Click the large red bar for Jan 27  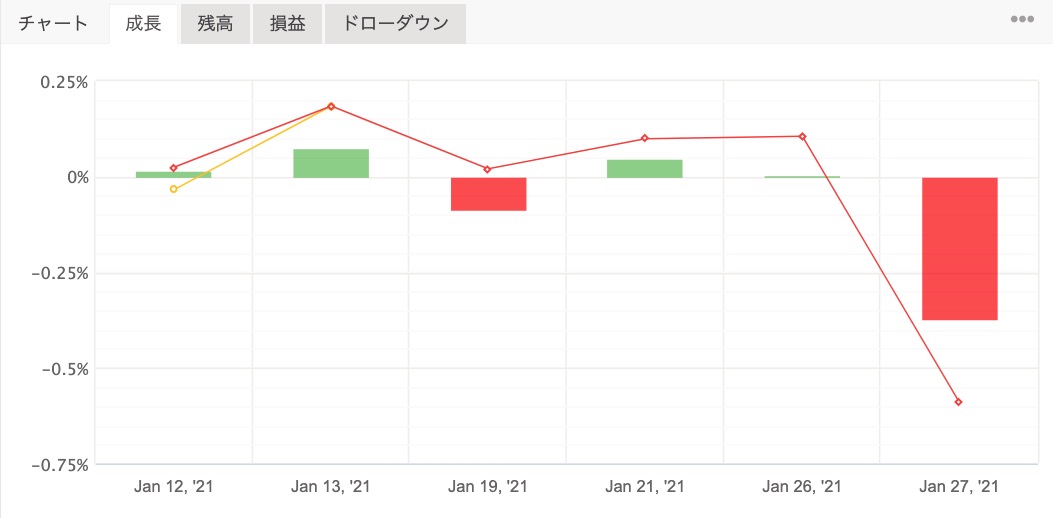[959, 248]
